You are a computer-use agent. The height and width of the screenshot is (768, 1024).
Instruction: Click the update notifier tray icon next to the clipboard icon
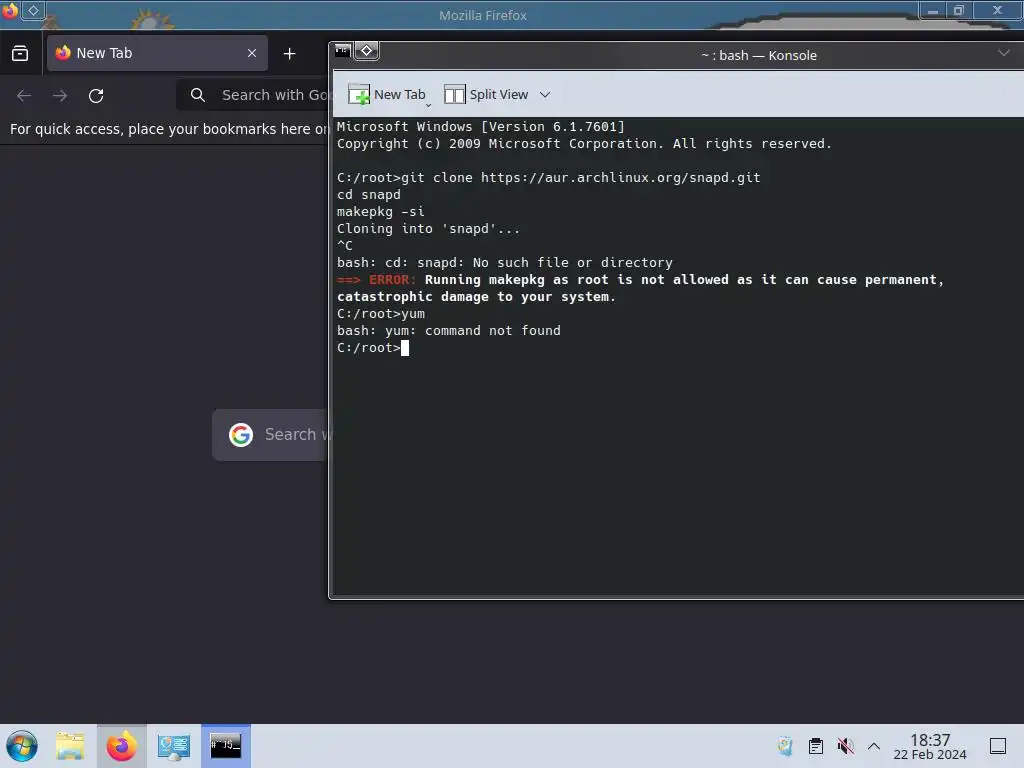(785, 746)
